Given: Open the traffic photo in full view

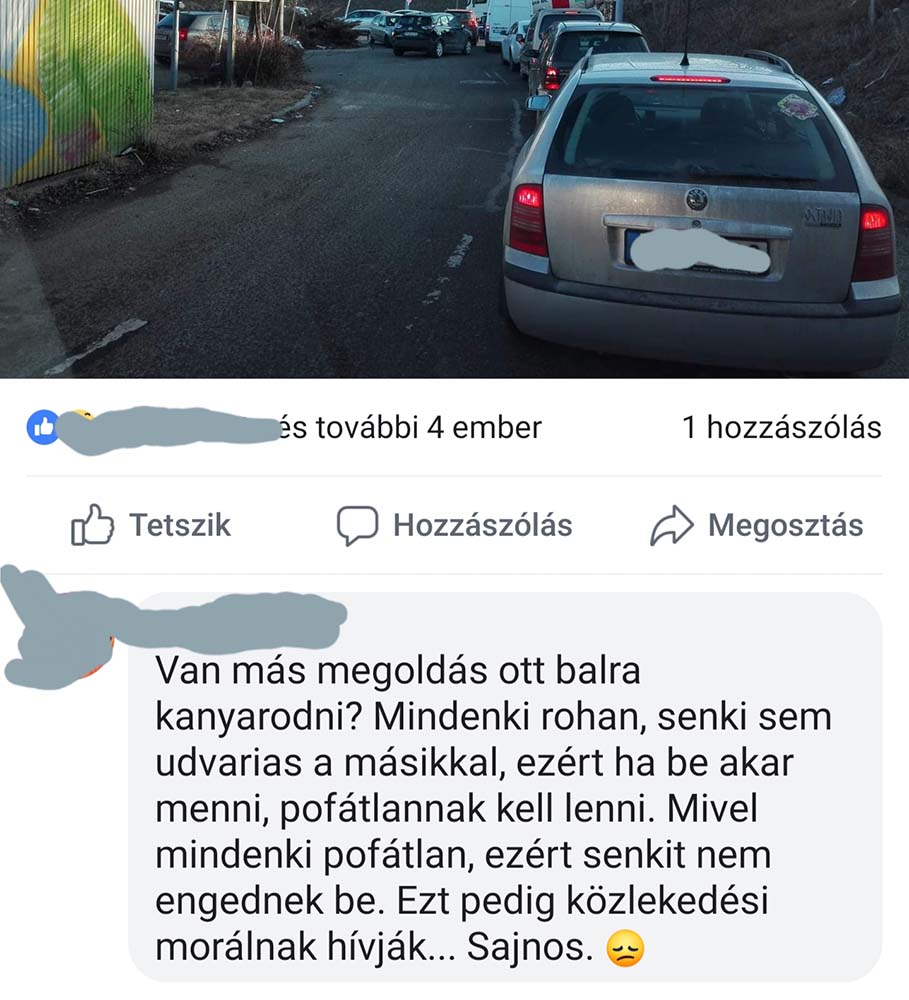Looking at the screenshot, I should click(x=454, y=189).
